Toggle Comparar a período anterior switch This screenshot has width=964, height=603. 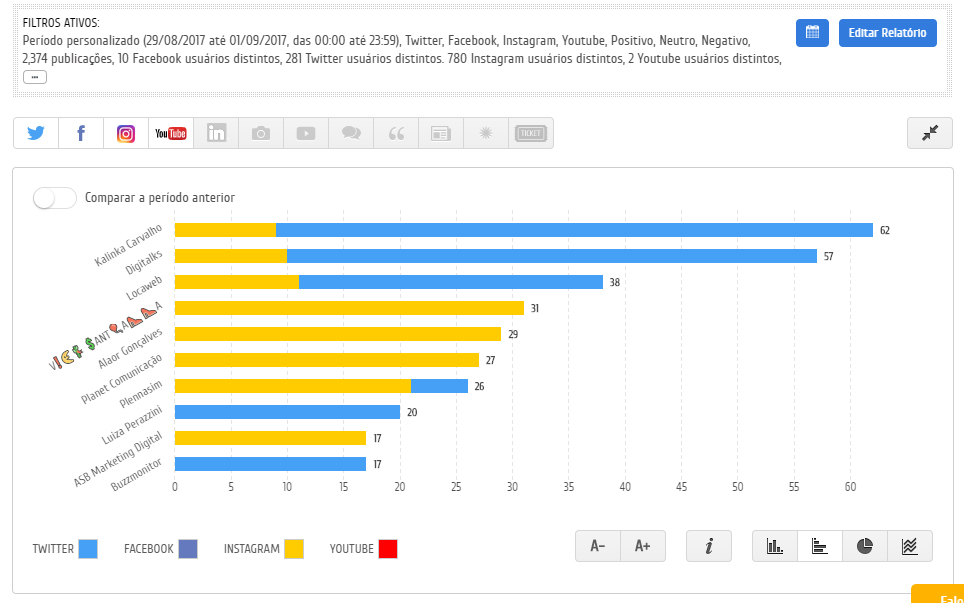click(x=55, y=198)
